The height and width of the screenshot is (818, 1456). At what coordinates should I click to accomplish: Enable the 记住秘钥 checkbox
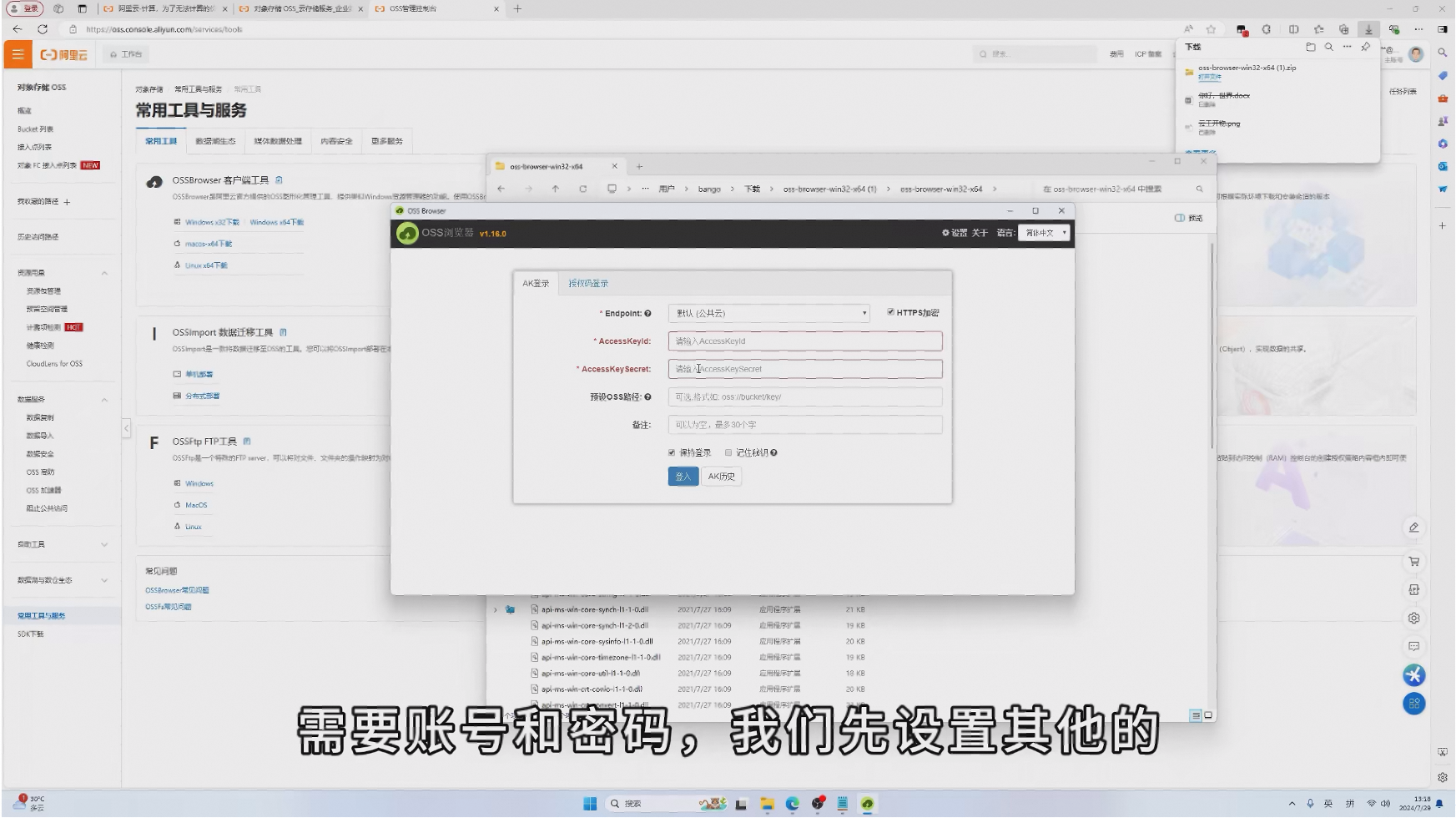(728, 453)
